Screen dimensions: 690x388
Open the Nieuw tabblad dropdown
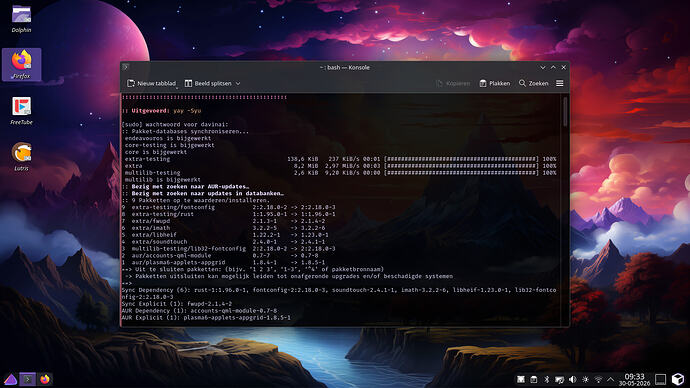151,83
